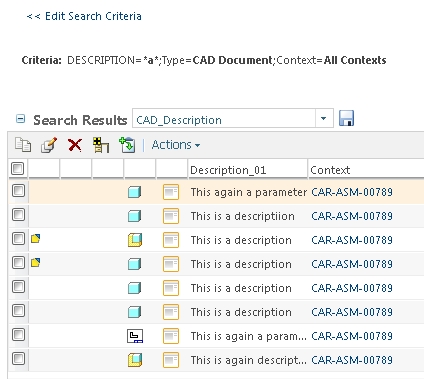
Task: Open info icon for 'This is again a param...'
Action: 171,336
